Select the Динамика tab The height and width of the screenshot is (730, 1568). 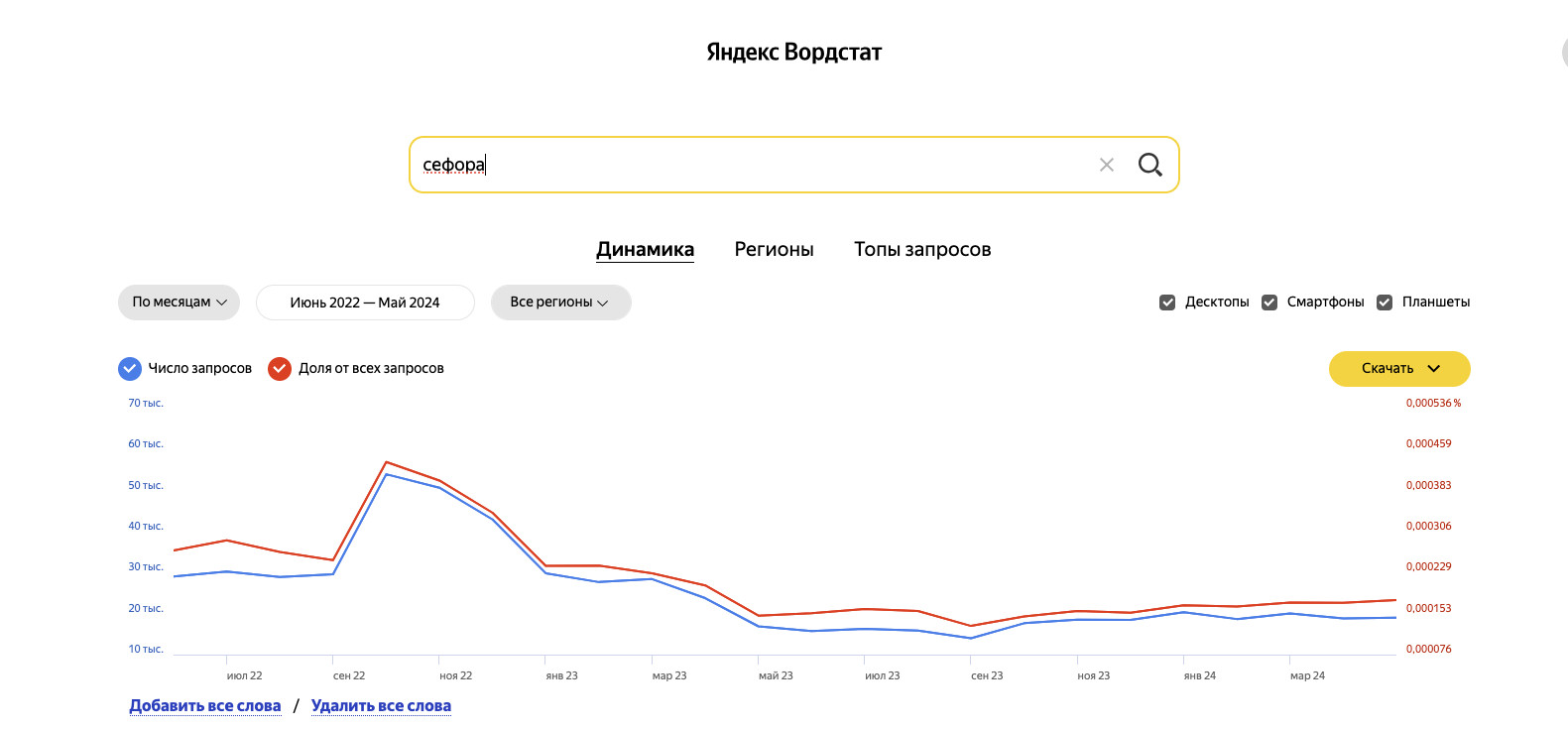[x=645, y=250]
